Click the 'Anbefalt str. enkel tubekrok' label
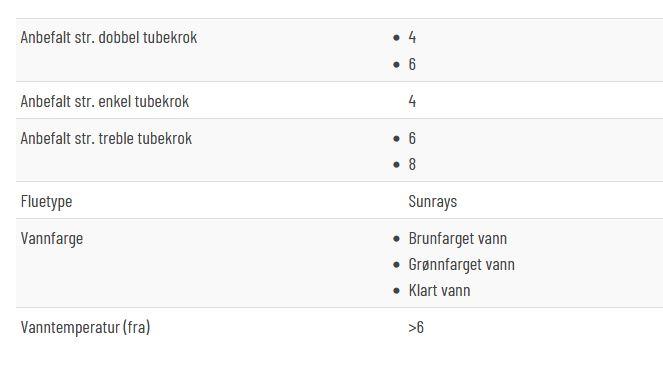The height and width of the screenshot is (365, 663). [104, 102]
